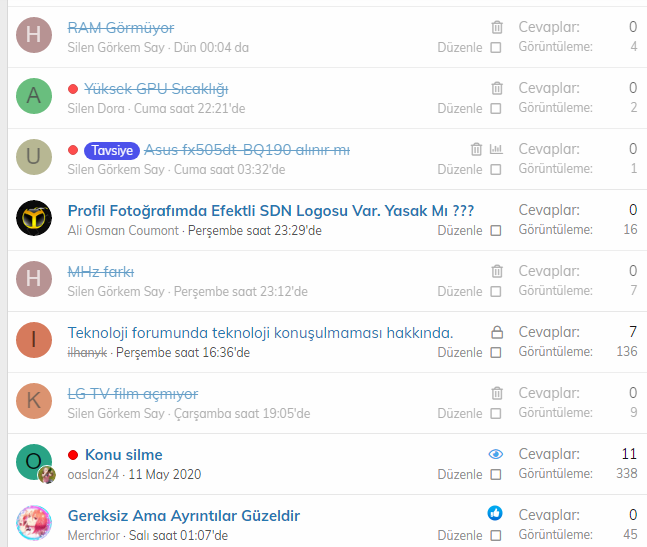647x547 pixels.
Task: Click Düzenle link on MHz farkı row
Action: tap(460, 292)
